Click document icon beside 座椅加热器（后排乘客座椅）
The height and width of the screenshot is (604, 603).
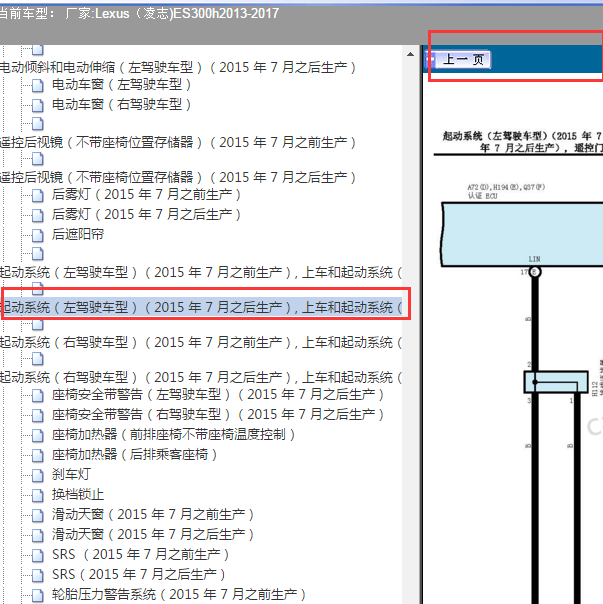point(37,455)
